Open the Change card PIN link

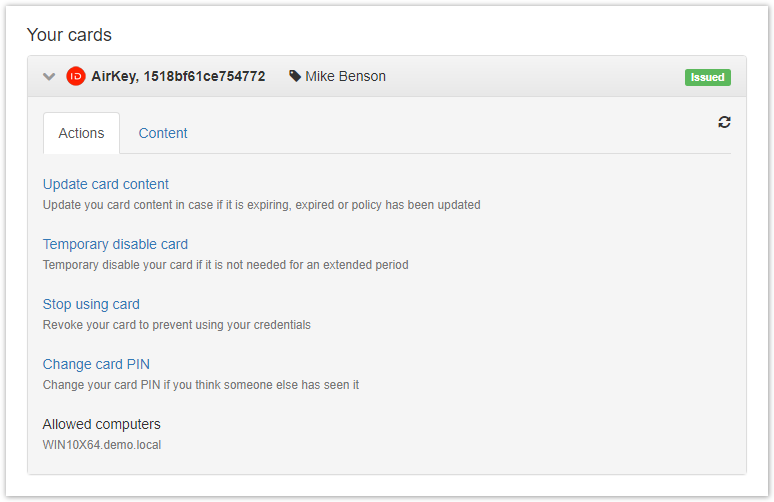click(x=96, y=364)
